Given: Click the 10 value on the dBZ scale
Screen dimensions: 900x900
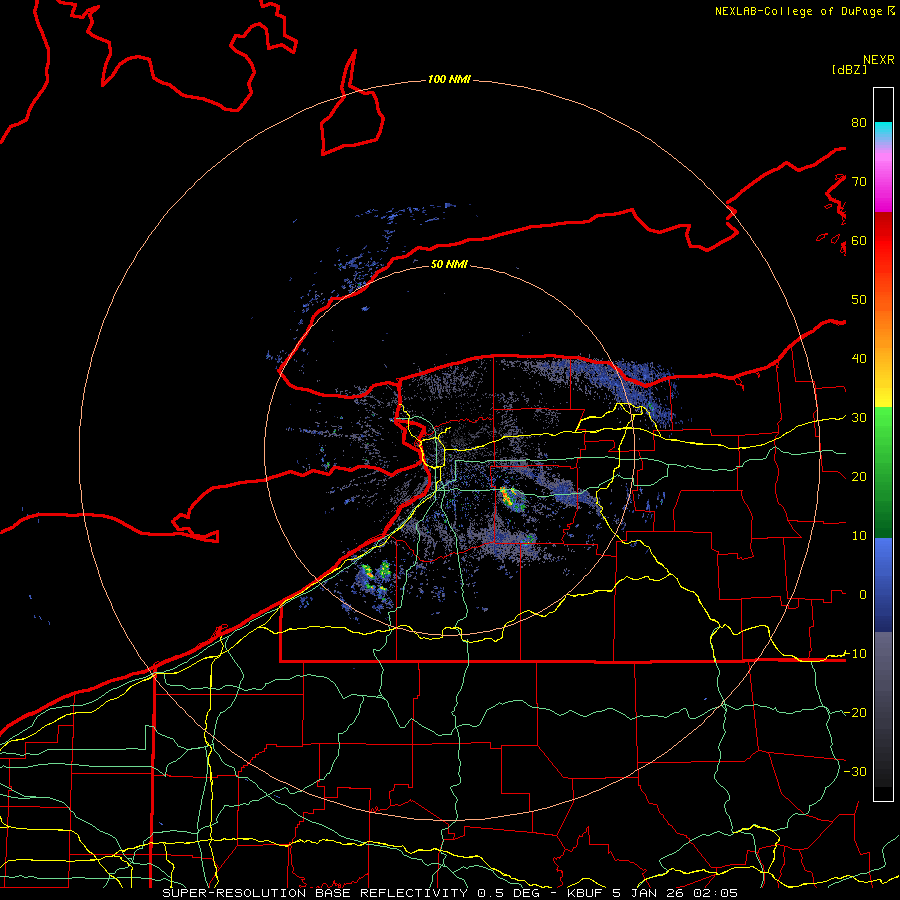Looking at the screenshot, I should coord(859,536).
